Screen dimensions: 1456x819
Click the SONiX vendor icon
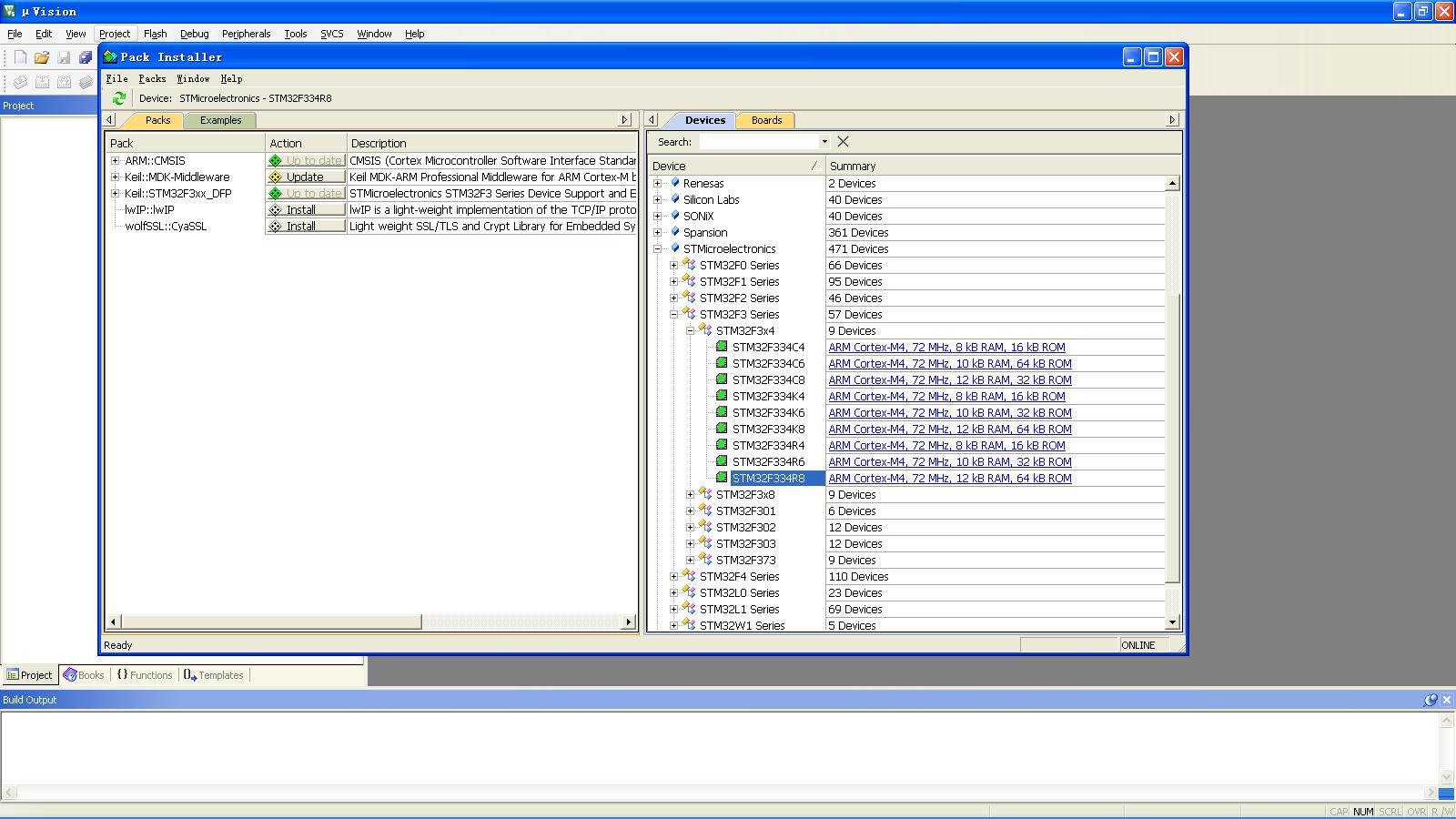pyautogui.click(x=675, y=216)
